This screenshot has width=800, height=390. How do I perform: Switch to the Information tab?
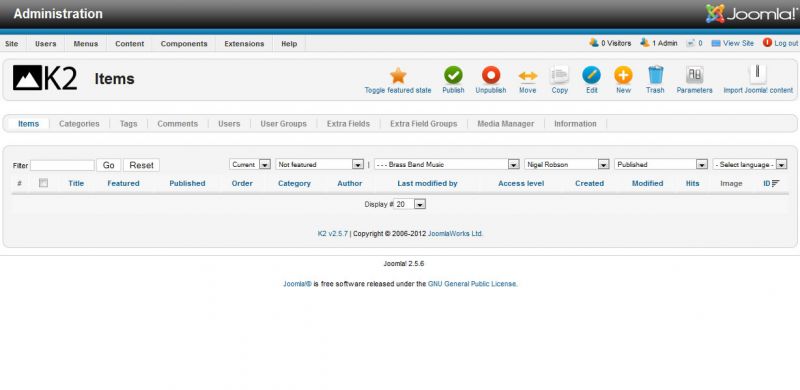[x=575, y=124]
